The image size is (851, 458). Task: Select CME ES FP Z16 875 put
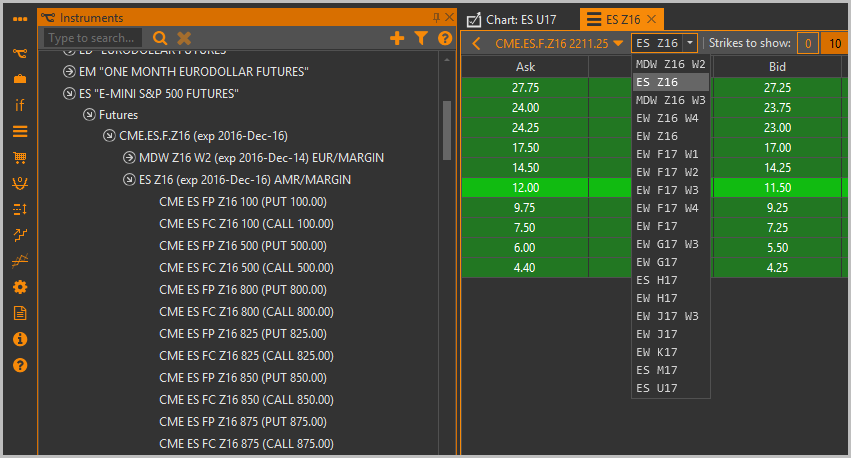(243, 422)
